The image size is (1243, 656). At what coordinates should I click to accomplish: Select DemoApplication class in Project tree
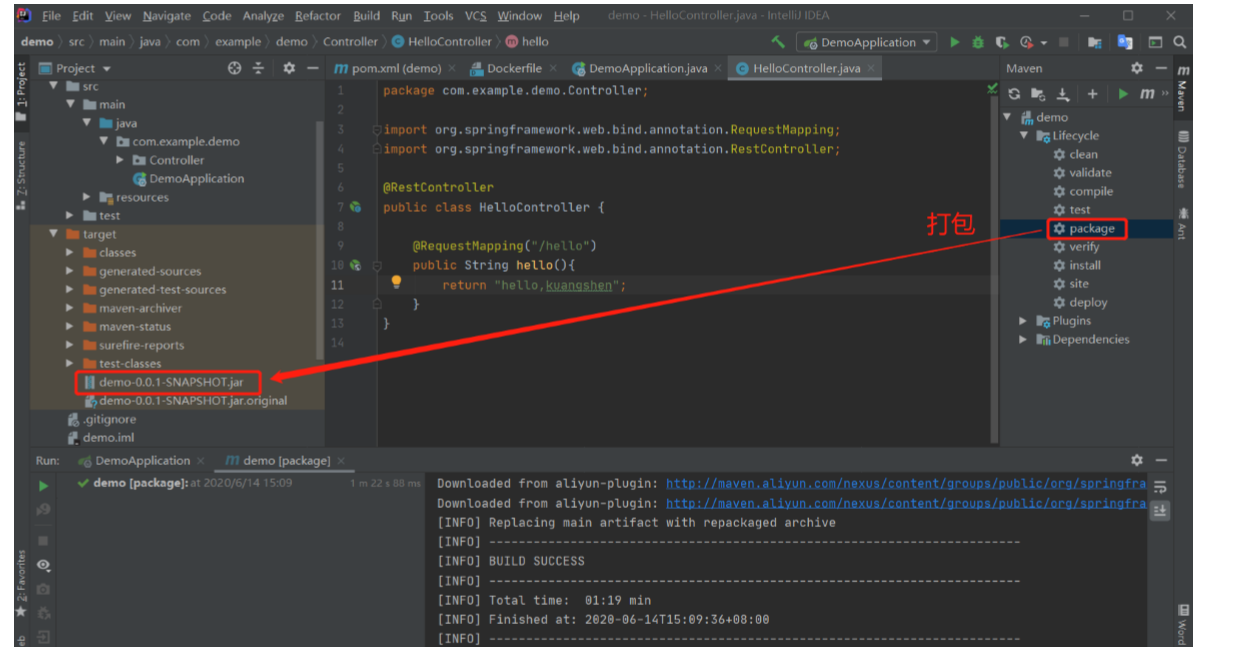coord(189,179)
